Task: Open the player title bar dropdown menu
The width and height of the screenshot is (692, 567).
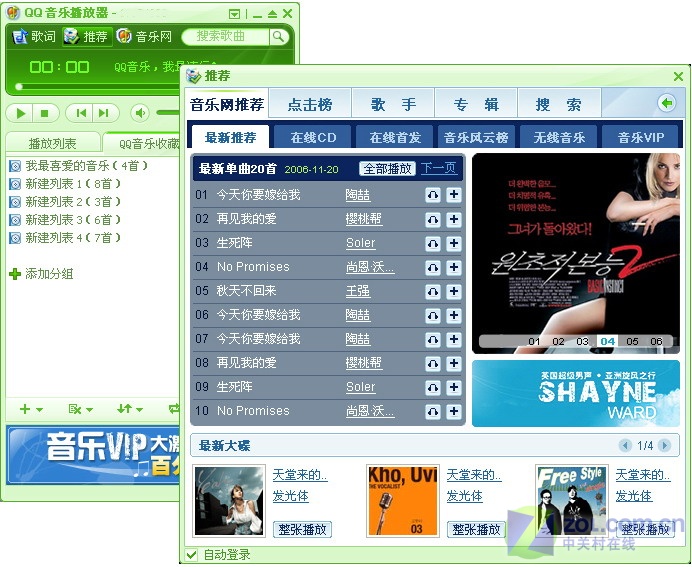Action: click(234, 14)
